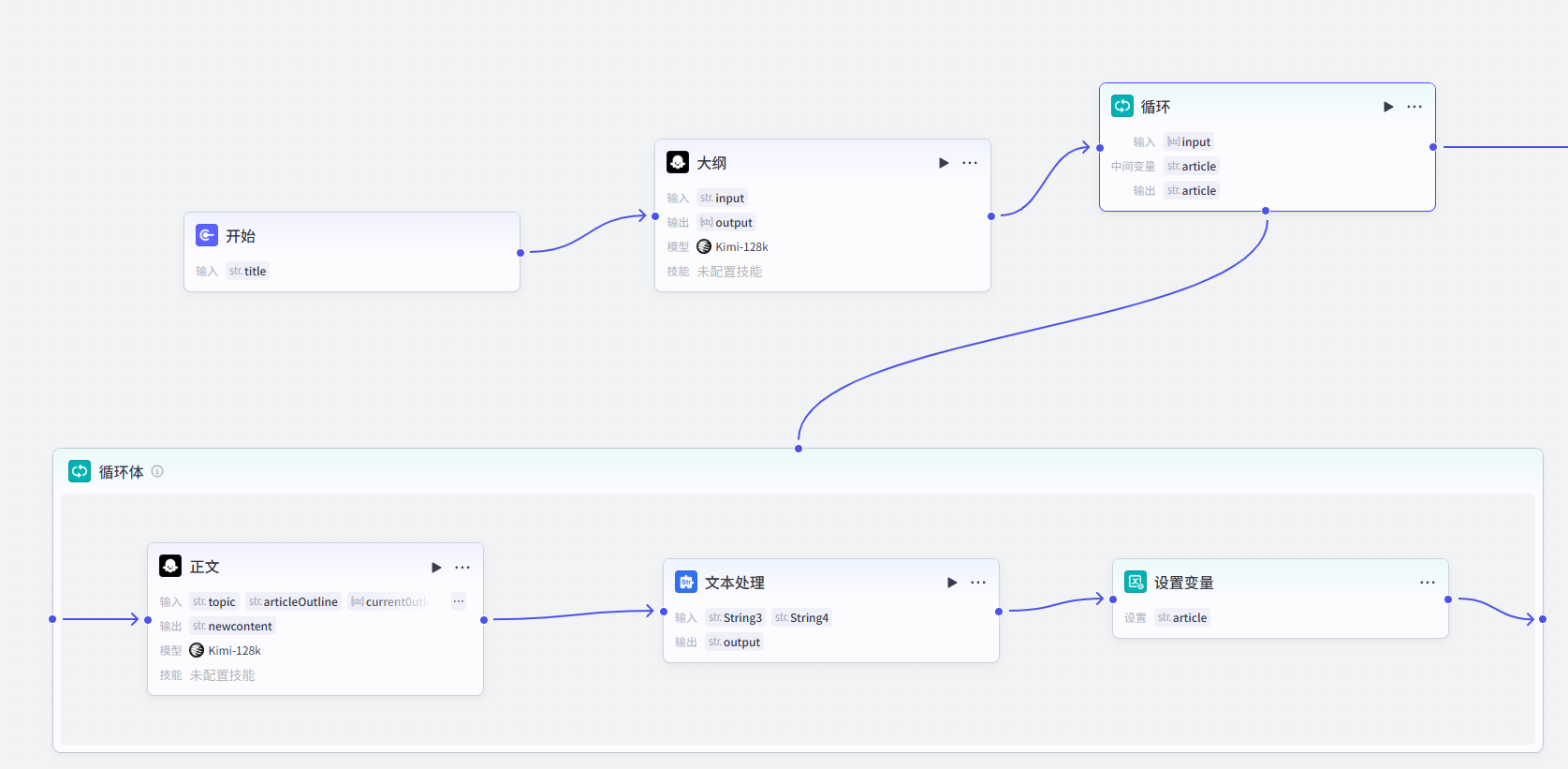The width and height of the screenshot is (1568, 769).
Task: Open the 设置变量 node more options menu
Action: pos(1428,583)
